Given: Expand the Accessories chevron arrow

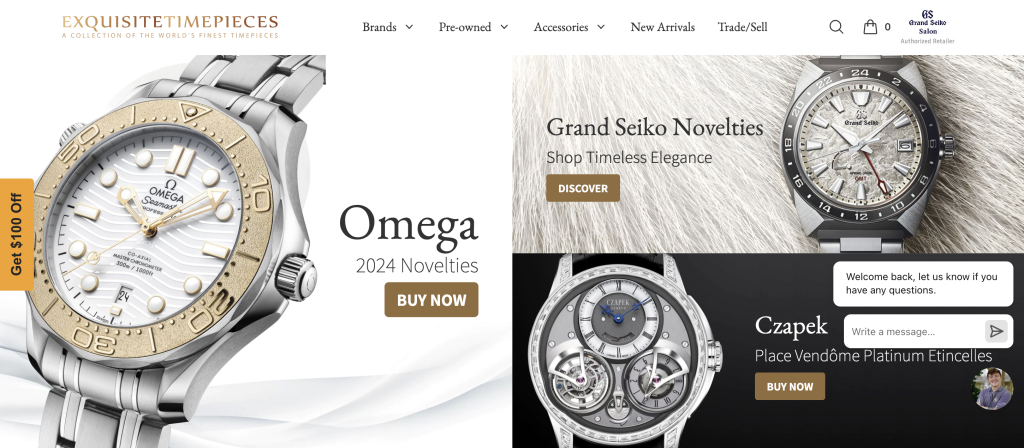Looking at the screenshot, I should 601,27.
